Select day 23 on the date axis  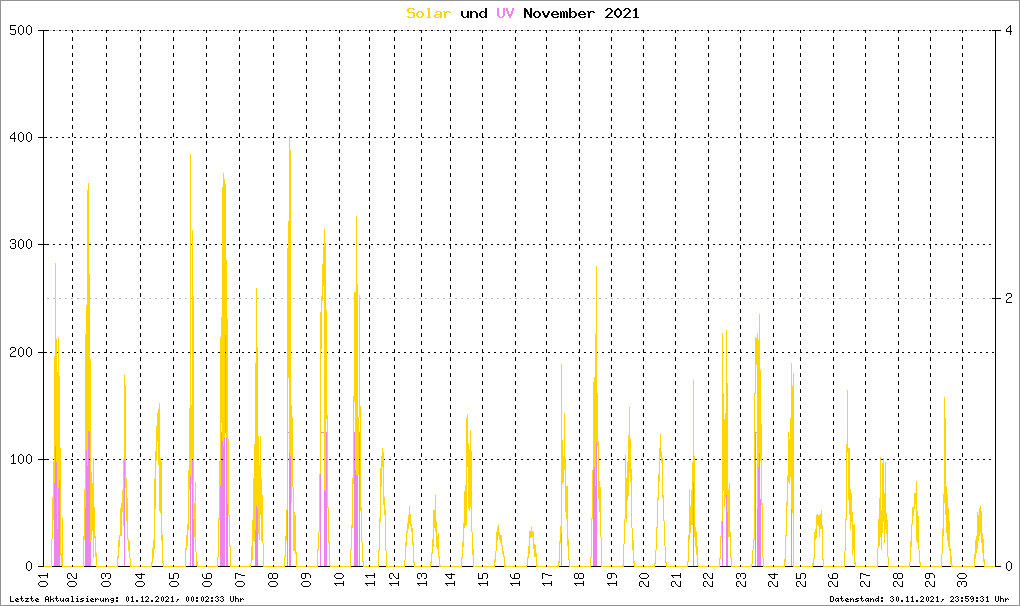(x=740, y=580)
